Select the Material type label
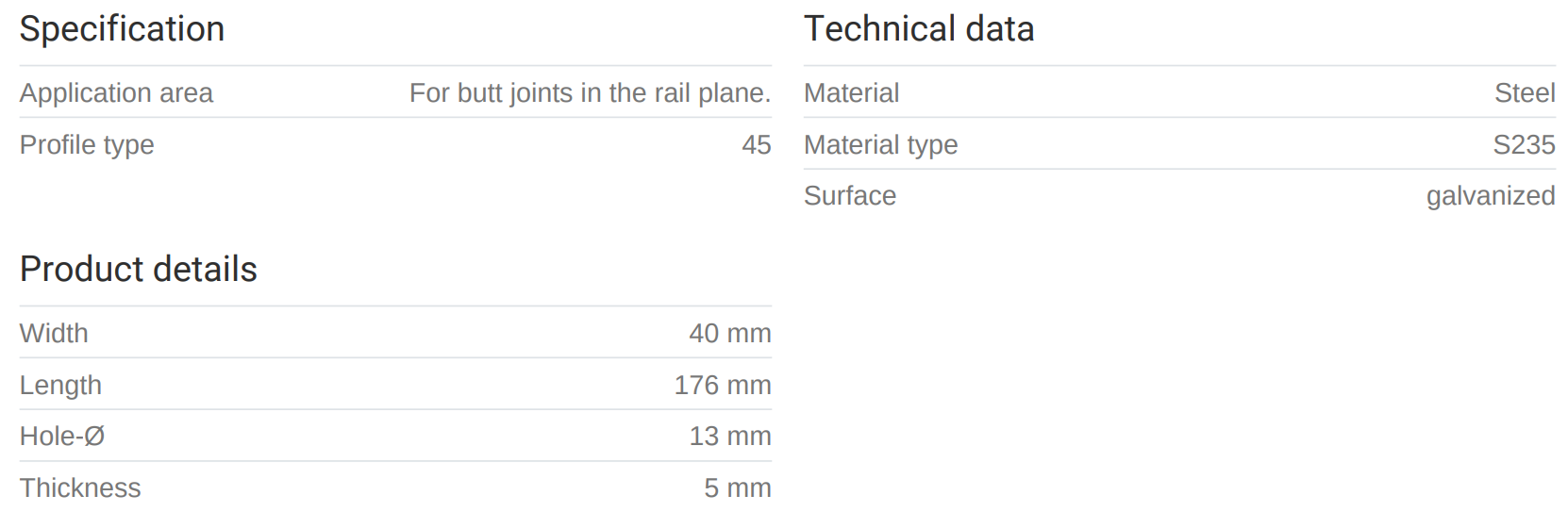1568x512 pixels. click(x=880, y=145)
